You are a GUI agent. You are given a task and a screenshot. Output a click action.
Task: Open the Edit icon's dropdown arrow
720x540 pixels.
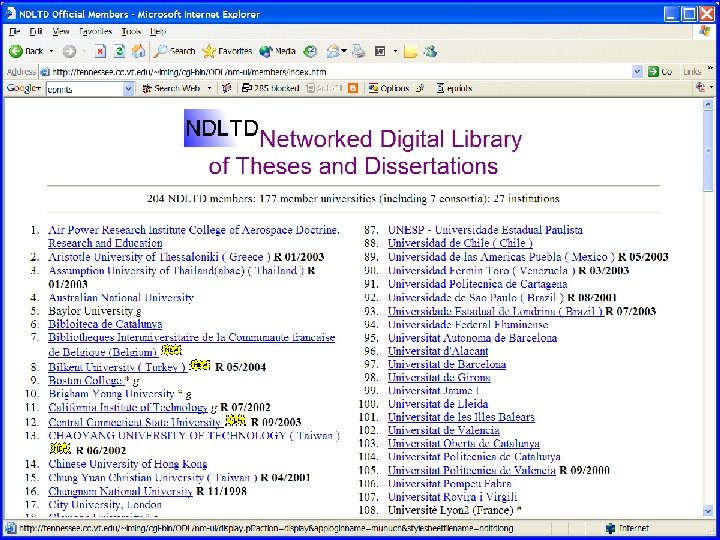(x=395, y=51)
